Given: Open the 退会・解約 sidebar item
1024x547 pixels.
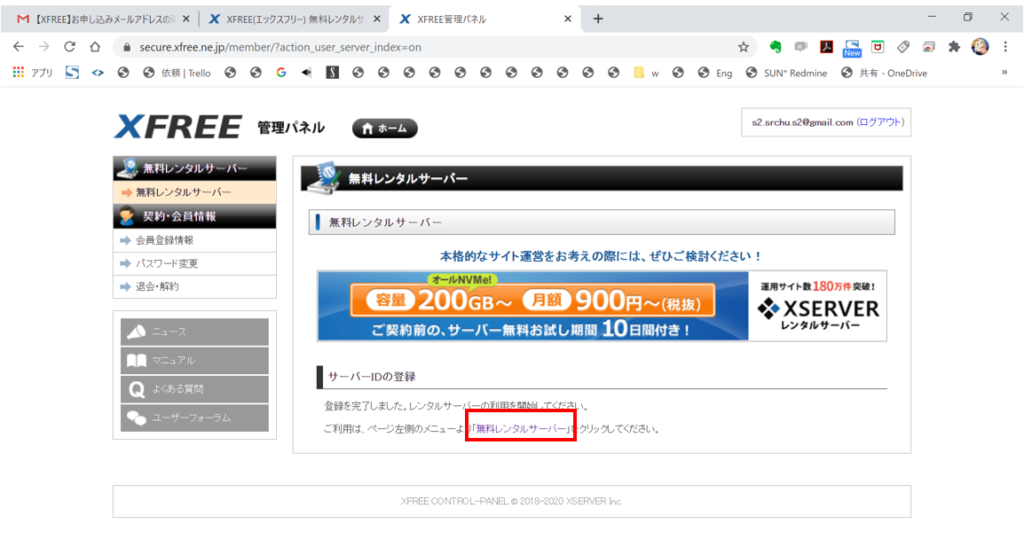Looking at the screenshot, I should (x=158, y=286).
